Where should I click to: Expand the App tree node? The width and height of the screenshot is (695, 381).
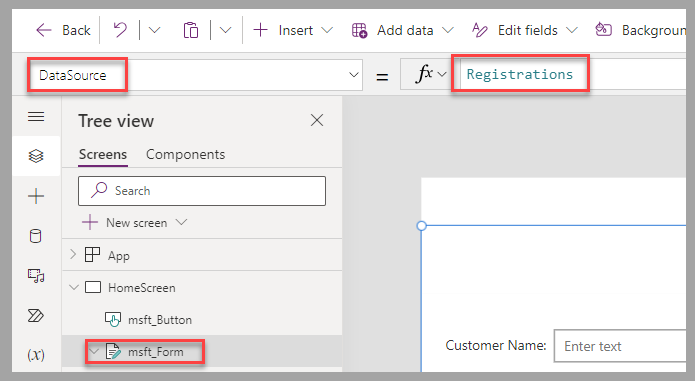coord(74,255)
